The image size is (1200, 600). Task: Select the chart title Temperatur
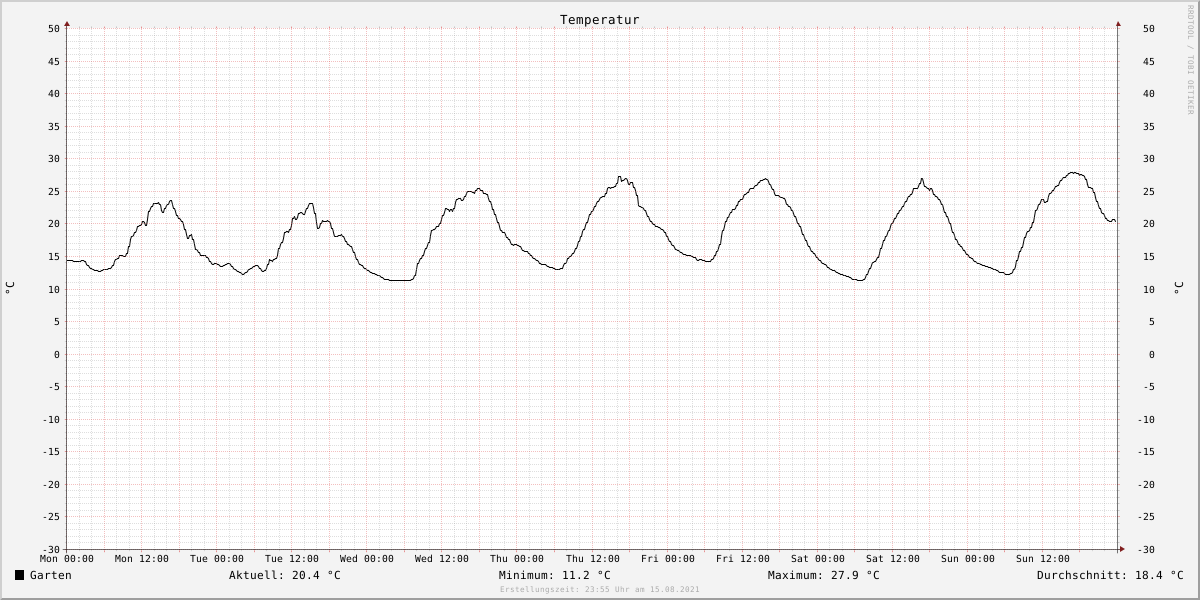tap(599, 20)
